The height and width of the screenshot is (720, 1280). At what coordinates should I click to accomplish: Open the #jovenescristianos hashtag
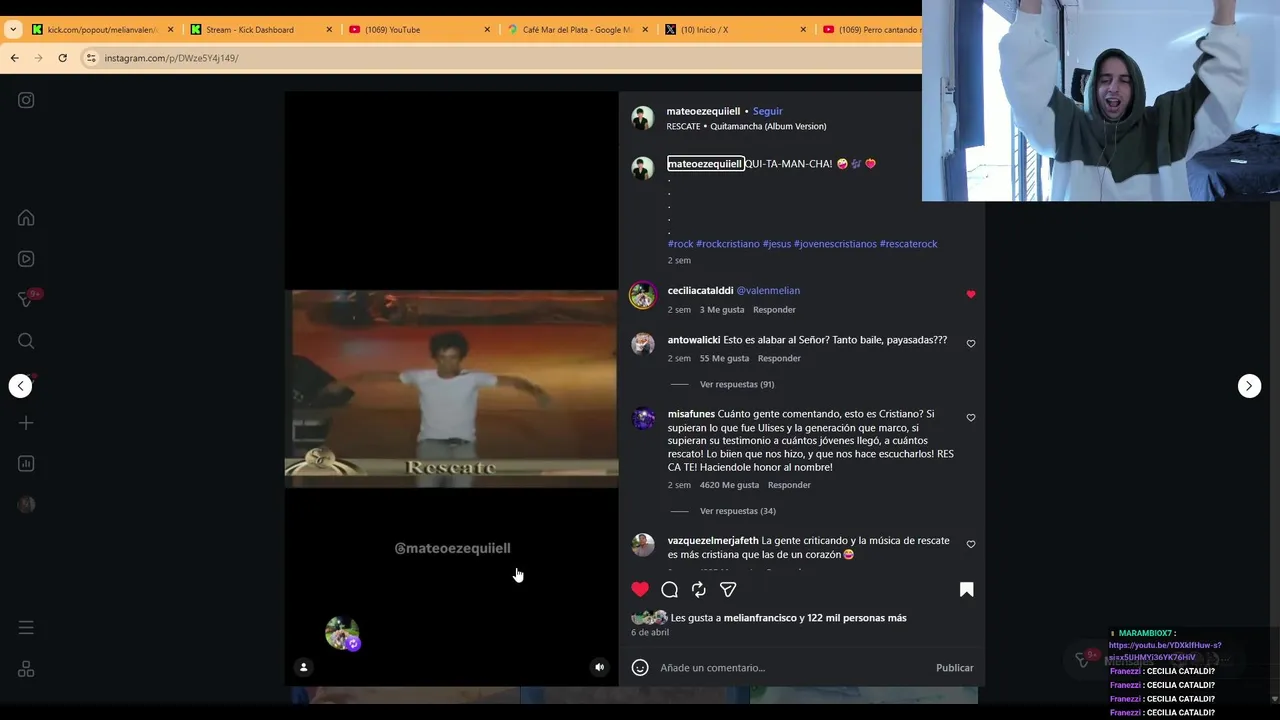coord(835,244)
